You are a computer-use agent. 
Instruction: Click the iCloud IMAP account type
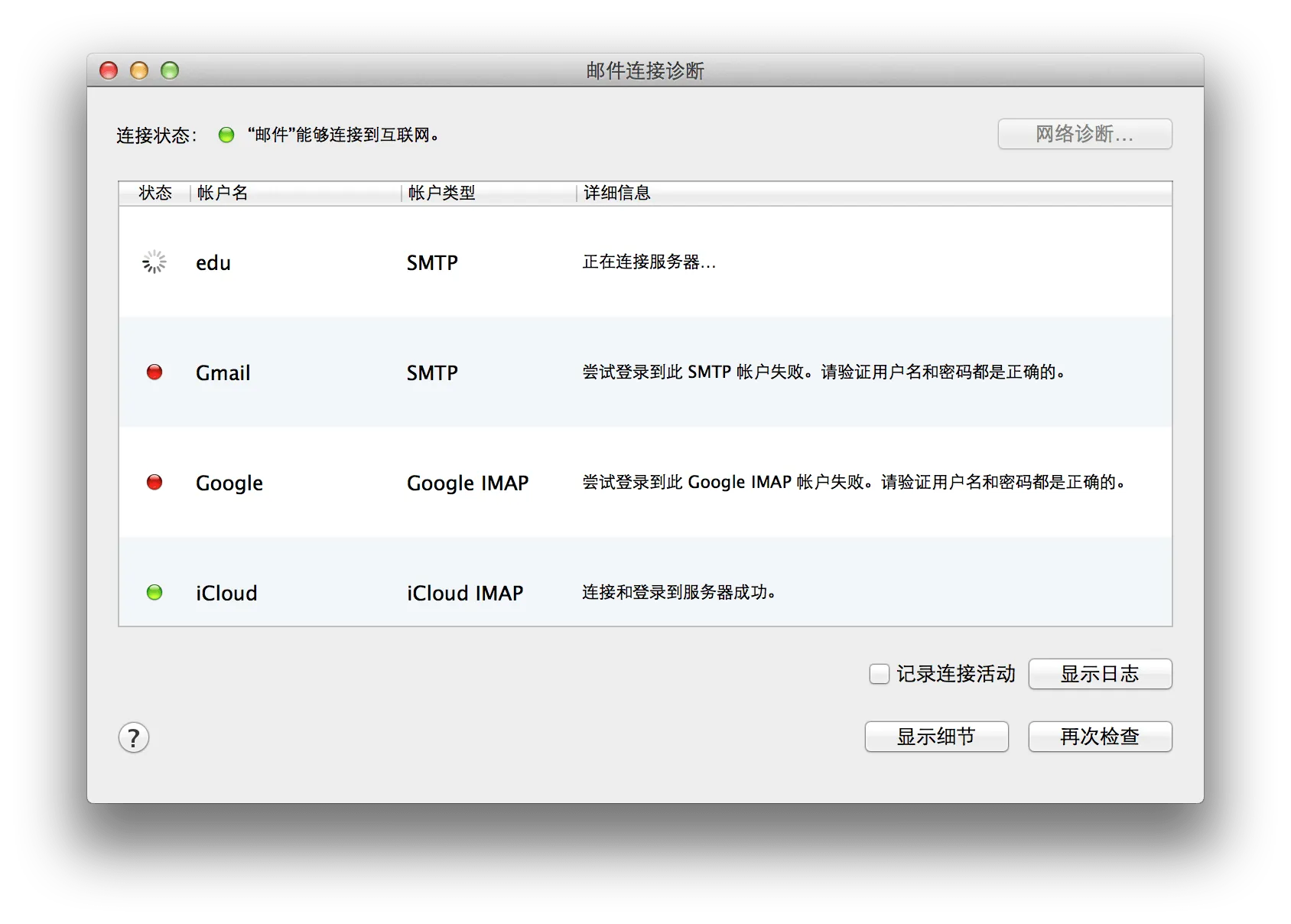[465, 594]
